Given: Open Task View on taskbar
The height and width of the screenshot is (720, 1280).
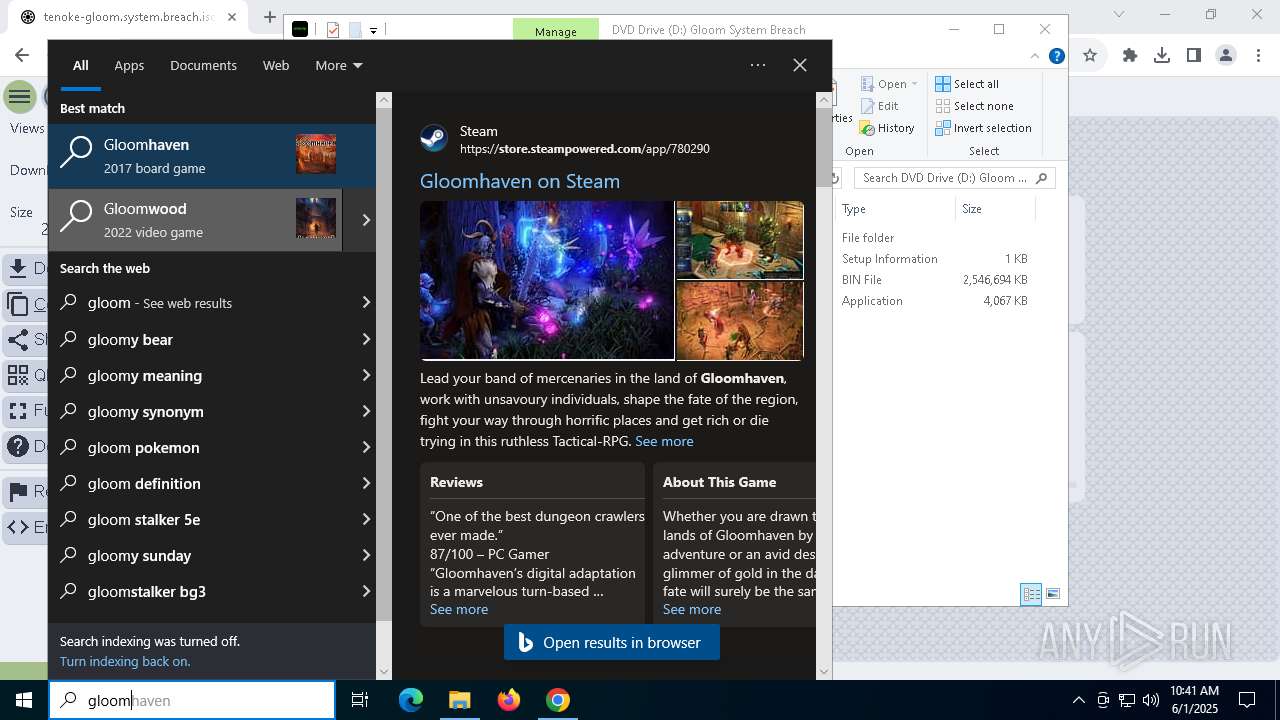Looking at the screenshot, I should 360,700.
